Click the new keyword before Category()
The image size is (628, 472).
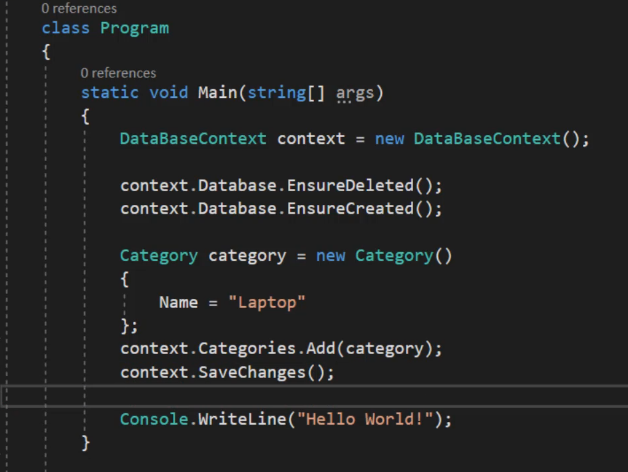click(330, 256)
